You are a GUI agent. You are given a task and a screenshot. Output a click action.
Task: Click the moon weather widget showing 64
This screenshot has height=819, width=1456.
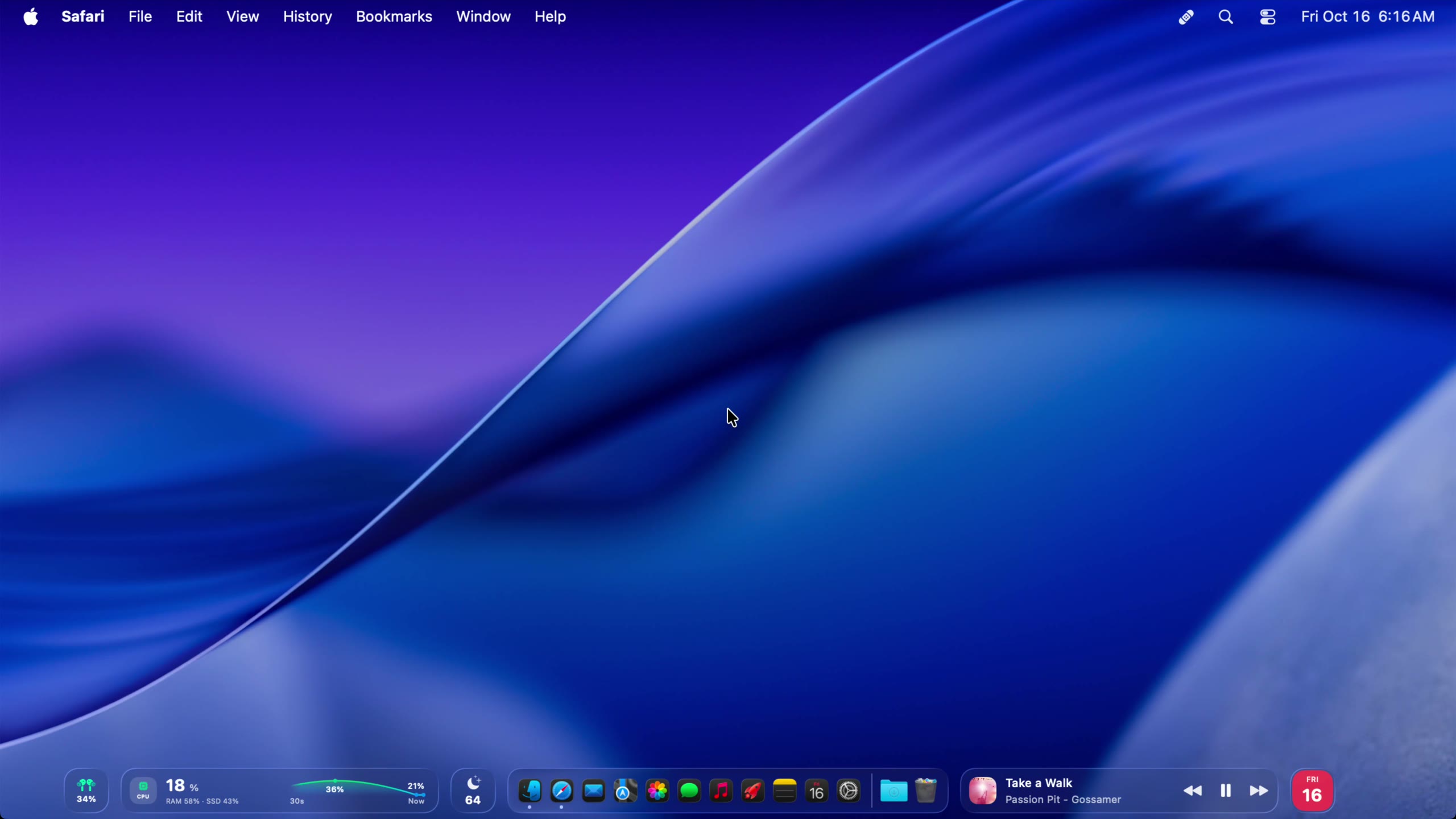pos(473,791)
